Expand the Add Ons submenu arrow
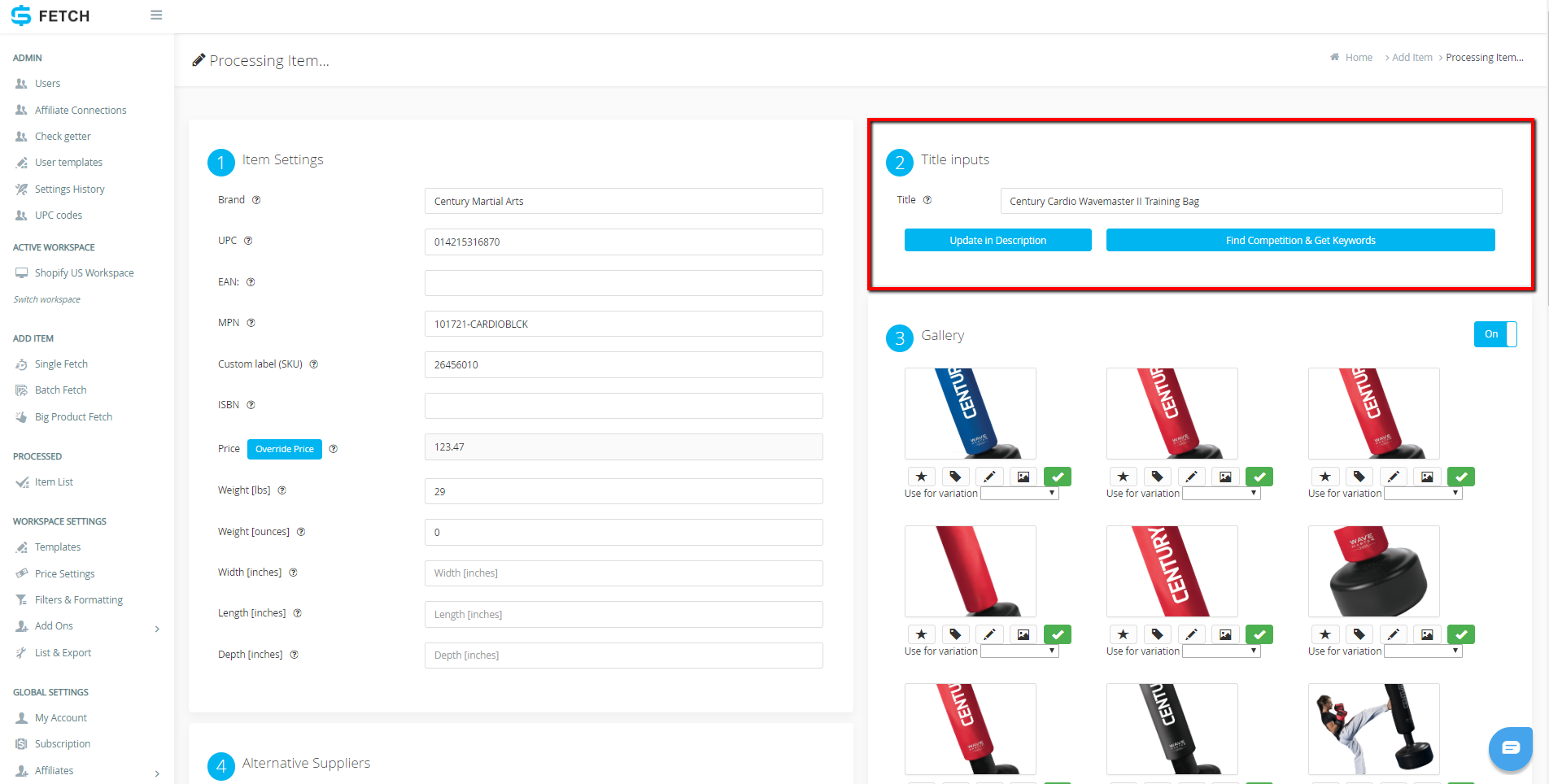 [x=157, y=628]
